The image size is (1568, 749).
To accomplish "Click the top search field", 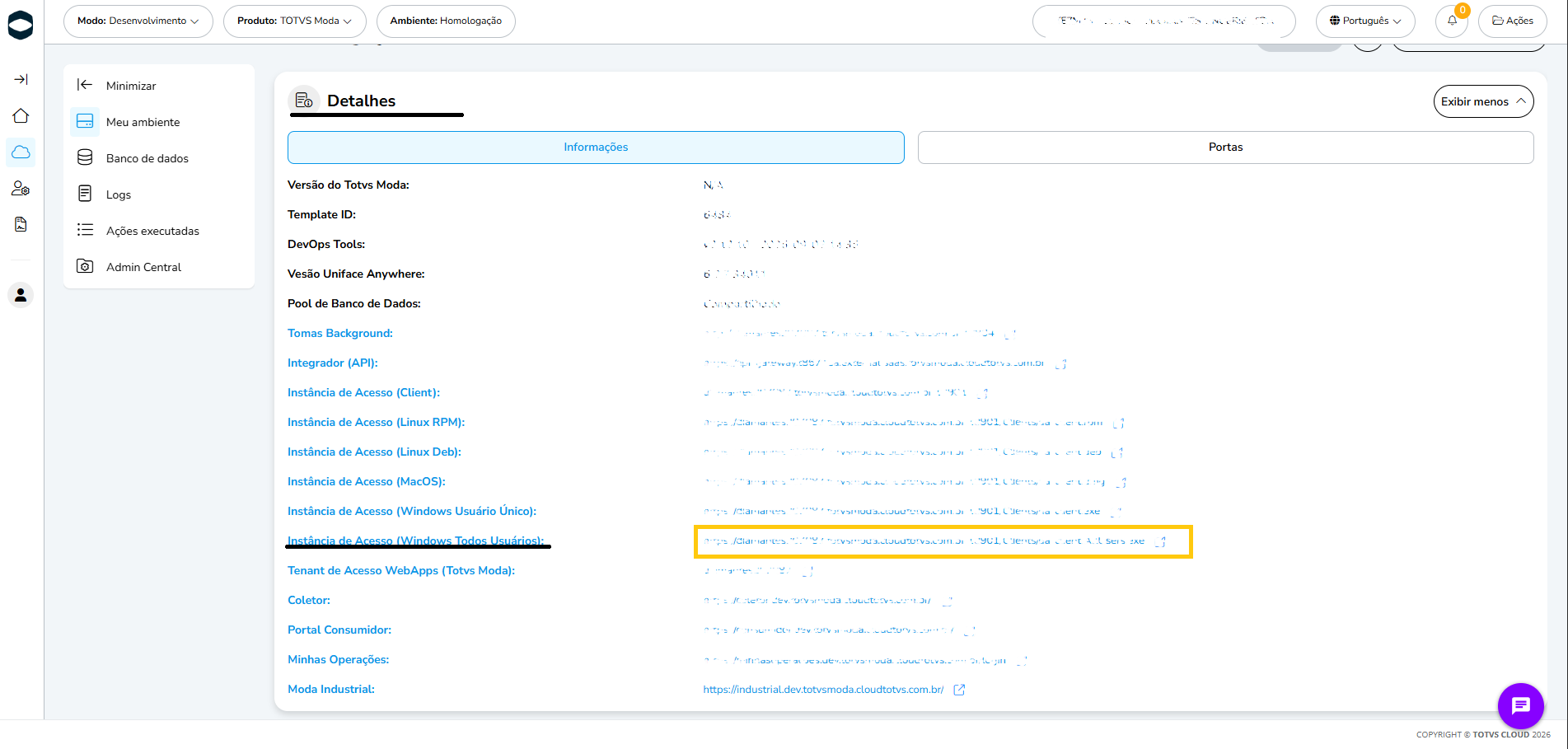I will pyautogui.click(x=1163, y=21).
